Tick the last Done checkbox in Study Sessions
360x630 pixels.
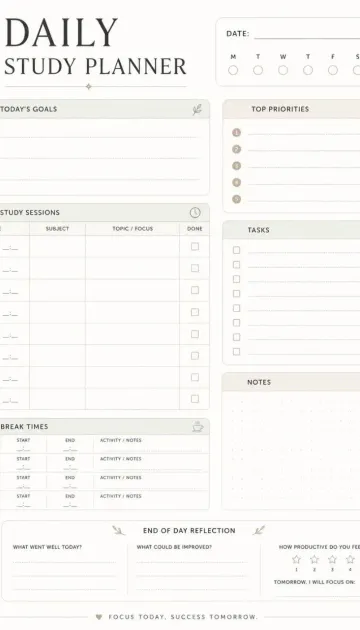[x=195, y=399]
